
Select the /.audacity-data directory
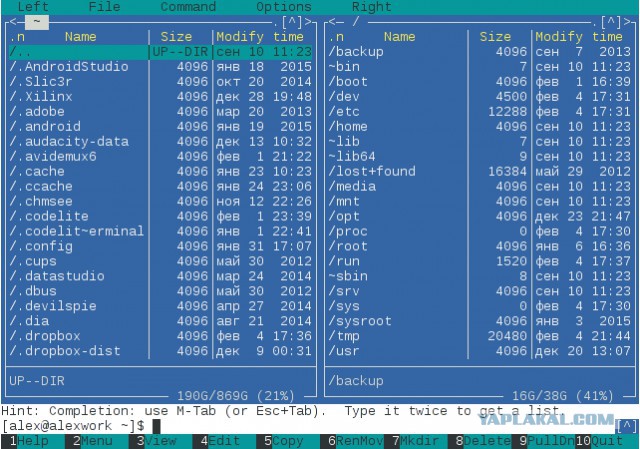tap(160, 142)
